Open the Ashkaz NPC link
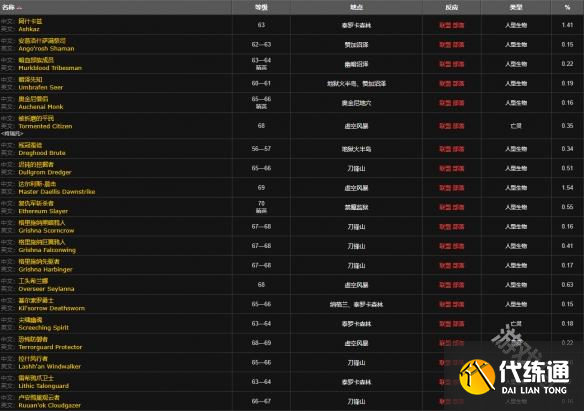 (29, 29)
